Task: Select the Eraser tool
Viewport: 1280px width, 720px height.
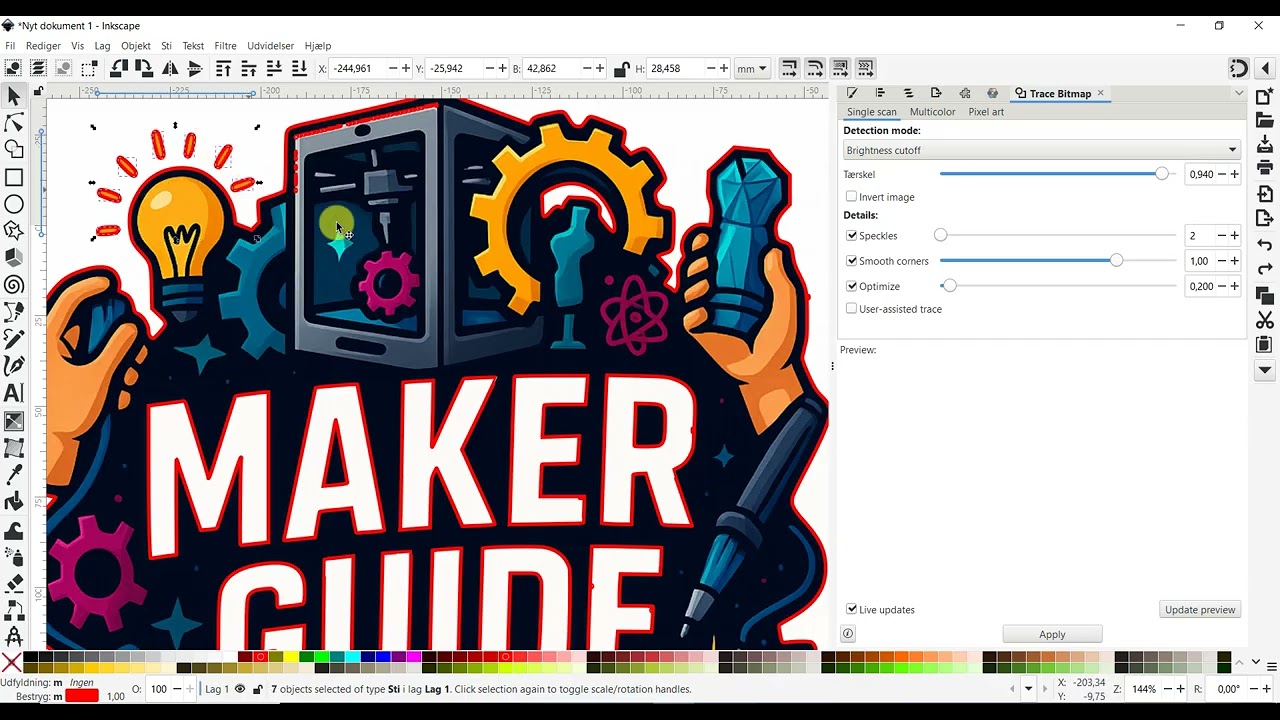Action: click(x=14, y=583)
